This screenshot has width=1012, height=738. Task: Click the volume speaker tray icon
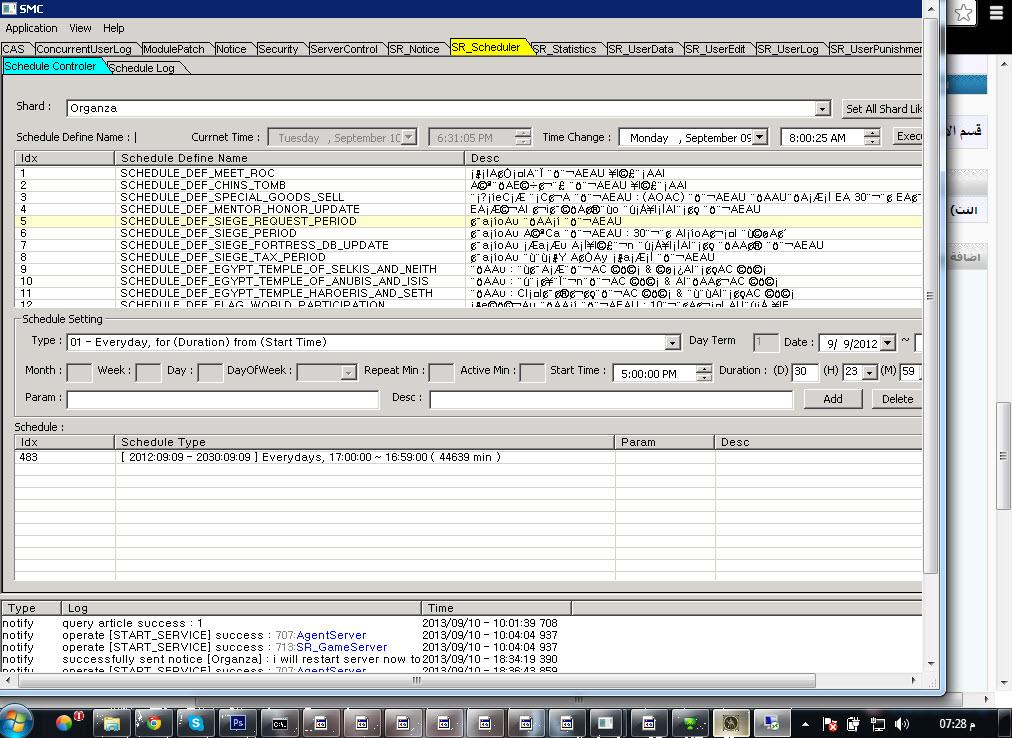click(x=901, y=723)
